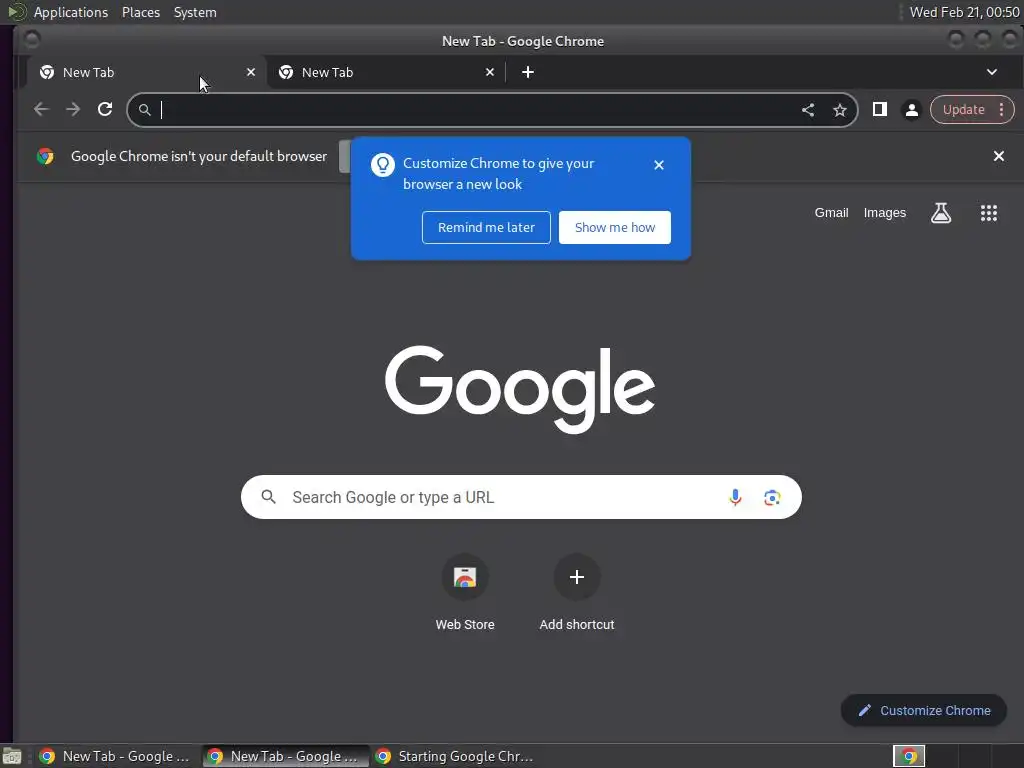Viewport: 1024px width, 768px height.
Task: Click the "Add shortcut" label
Action: [577, 624]
